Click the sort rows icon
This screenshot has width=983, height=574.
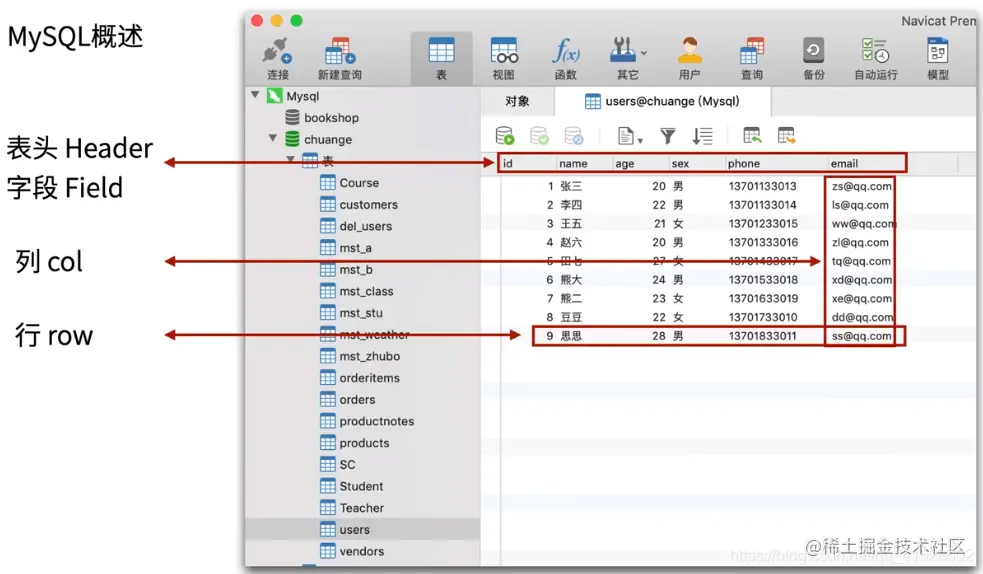click(x=702, y=135)
